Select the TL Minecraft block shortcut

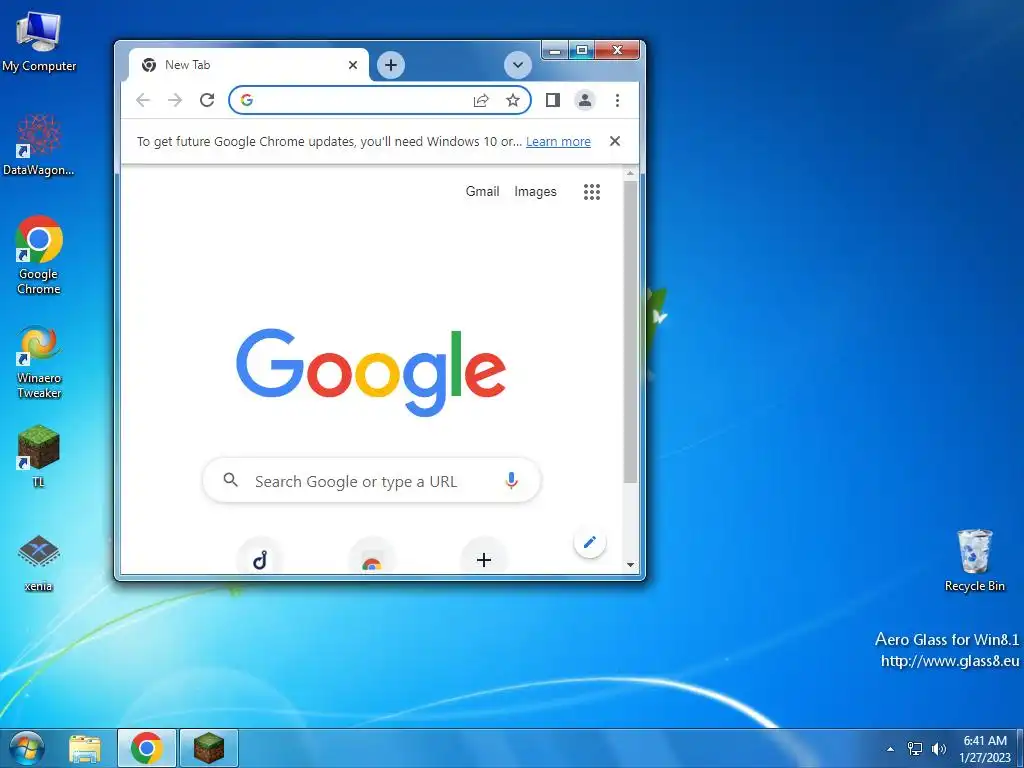point(39,456)
